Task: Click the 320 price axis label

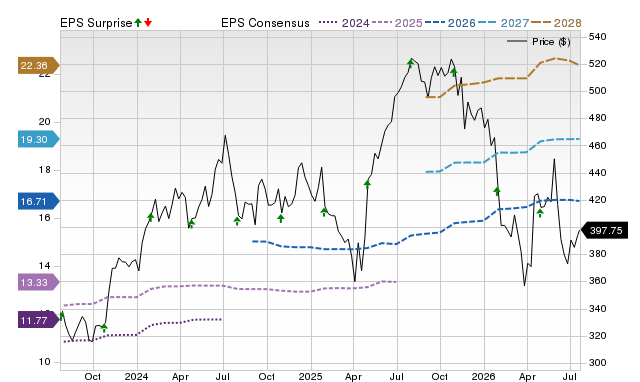Action: point(597,335)
